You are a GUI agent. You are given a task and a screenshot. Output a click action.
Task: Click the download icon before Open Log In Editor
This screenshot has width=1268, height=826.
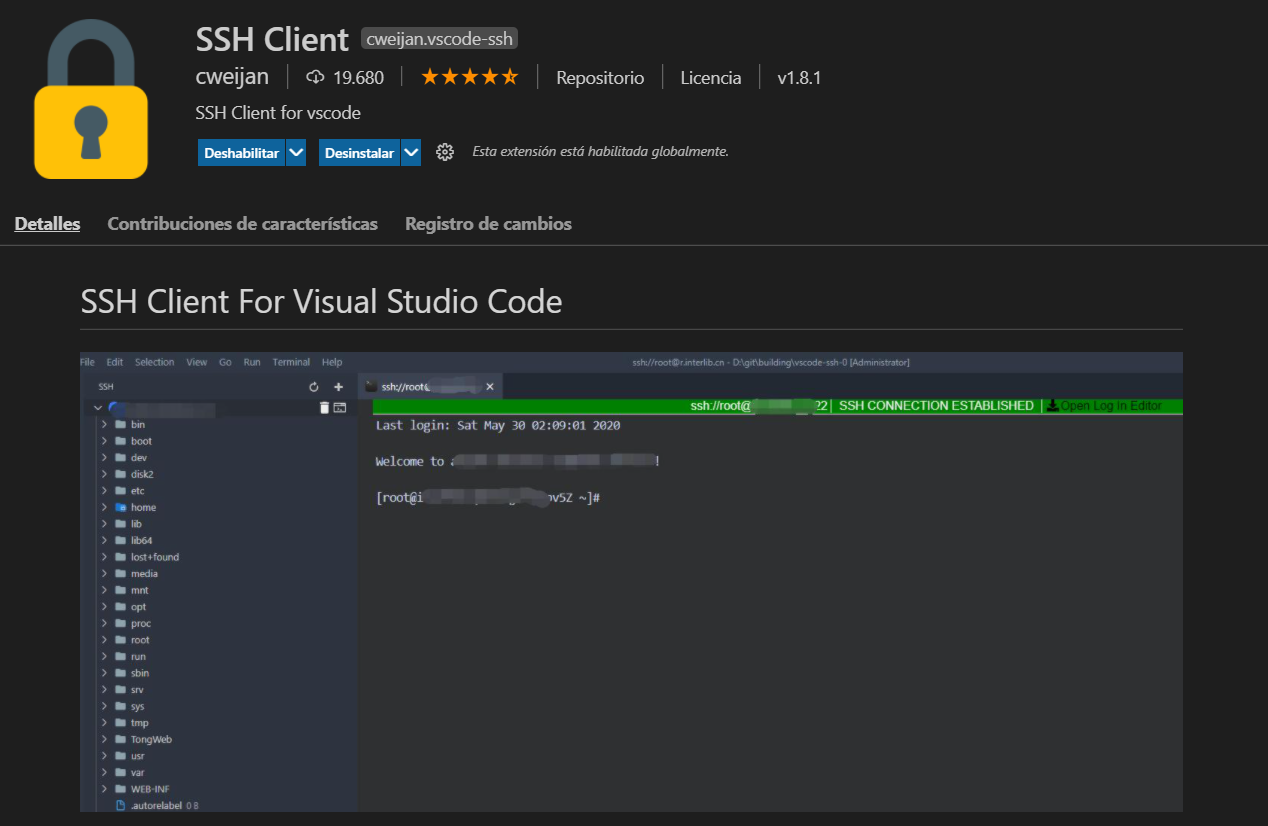[x=1052, y=406]
